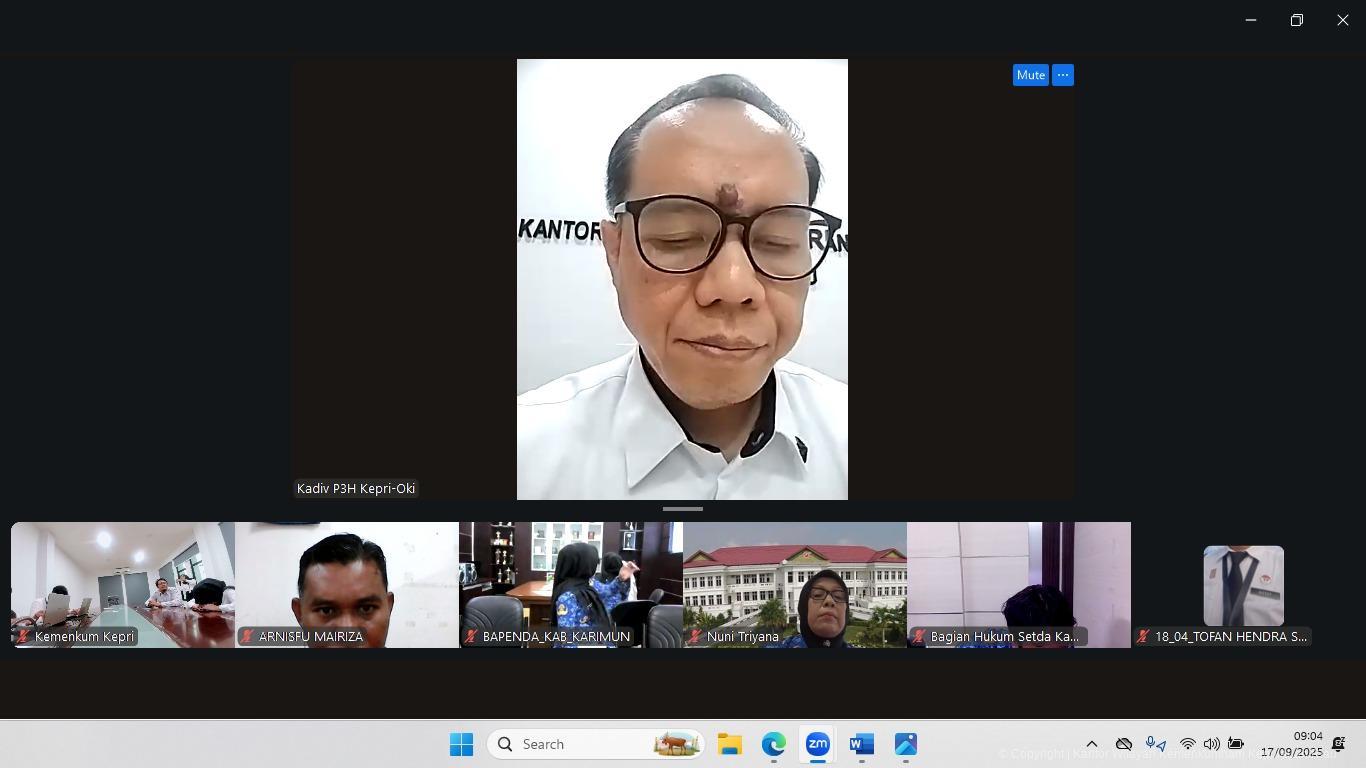Screen dimensions: 1366x768
Task: Open the Windows Start menu
Action: point(461,744)
